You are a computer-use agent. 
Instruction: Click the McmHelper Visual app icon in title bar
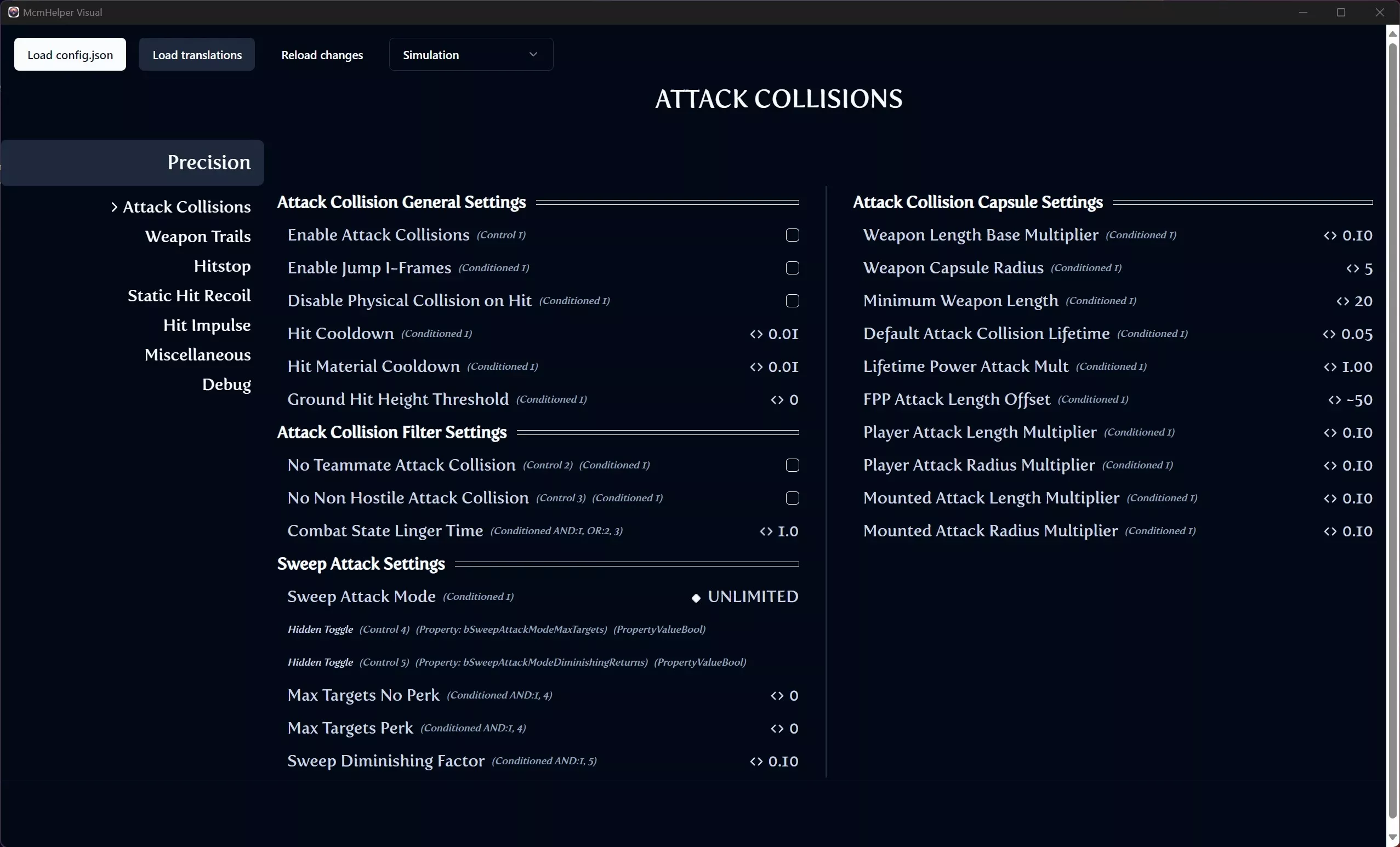click(x=14, y=12)
